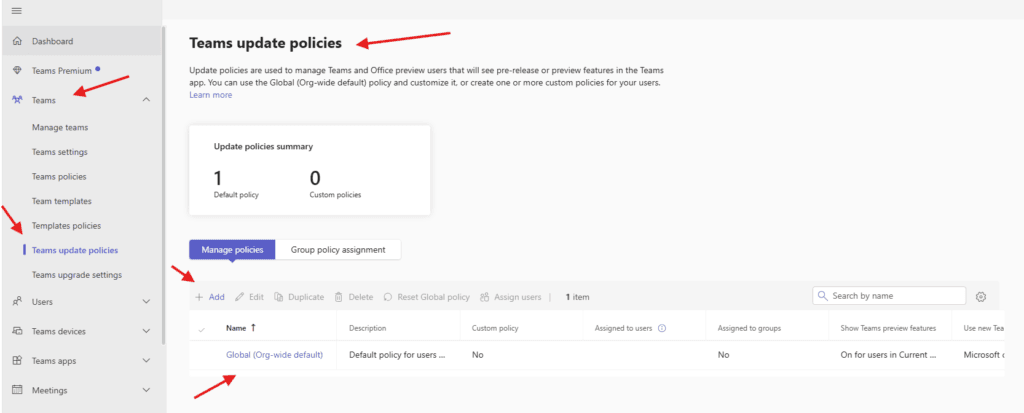Click the Assigned to users info icon
The width and height of the screenshot is (1024, 413).
tap(662, 328)
